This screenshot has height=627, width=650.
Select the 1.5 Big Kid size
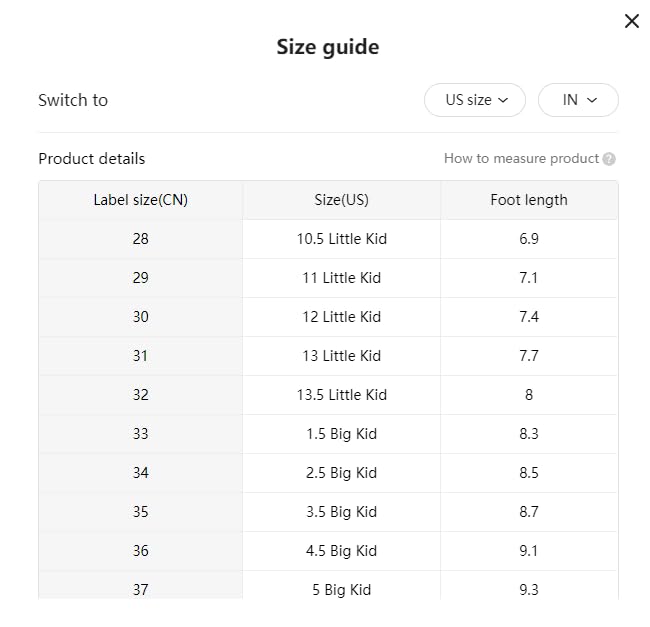click(341, 434)
